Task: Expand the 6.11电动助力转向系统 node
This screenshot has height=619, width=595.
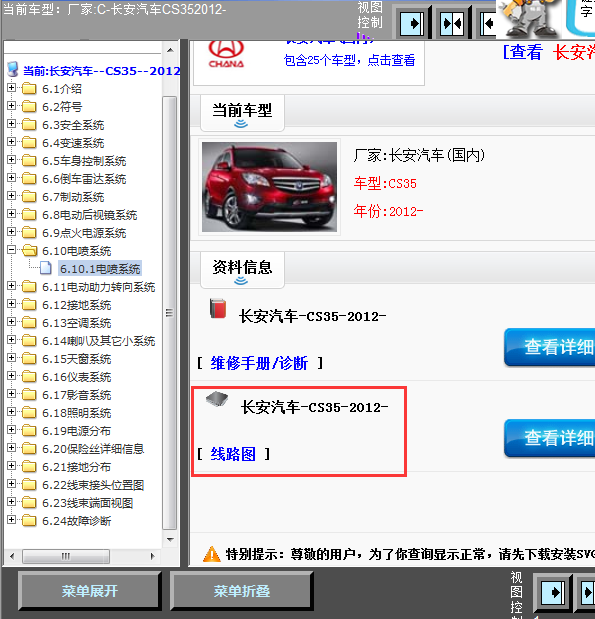Action: (x=11, y=285)
